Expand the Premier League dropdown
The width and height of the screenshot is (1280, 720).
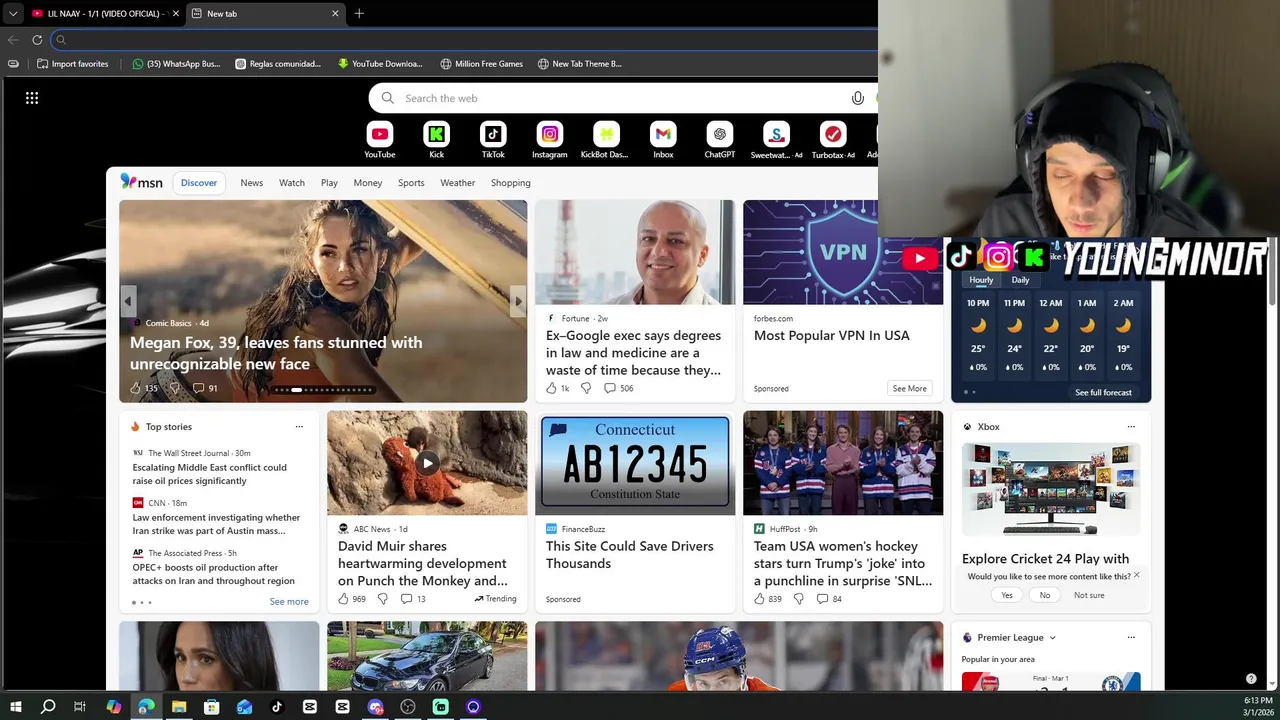click(x=1052, y=637)
